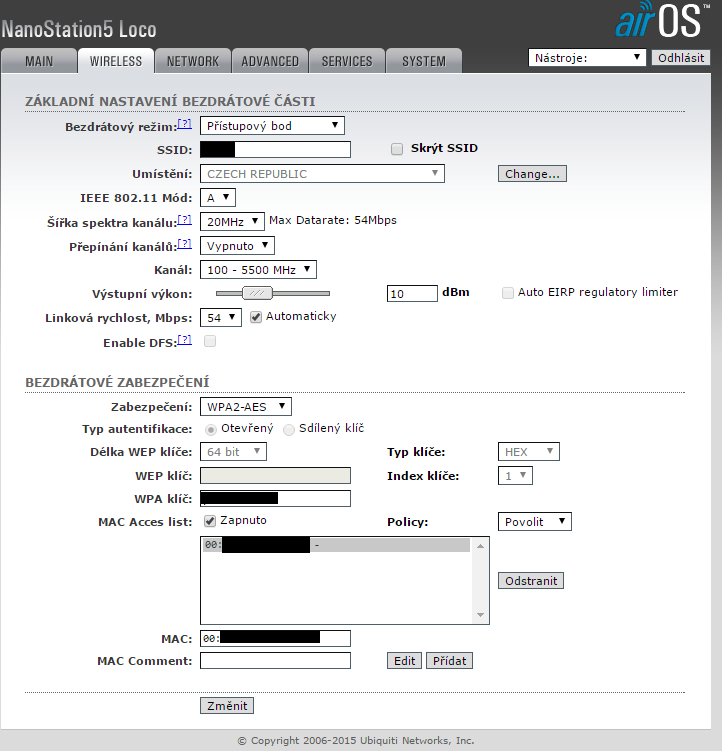Click the Výstupní výkon slider handle

point(257,293)
